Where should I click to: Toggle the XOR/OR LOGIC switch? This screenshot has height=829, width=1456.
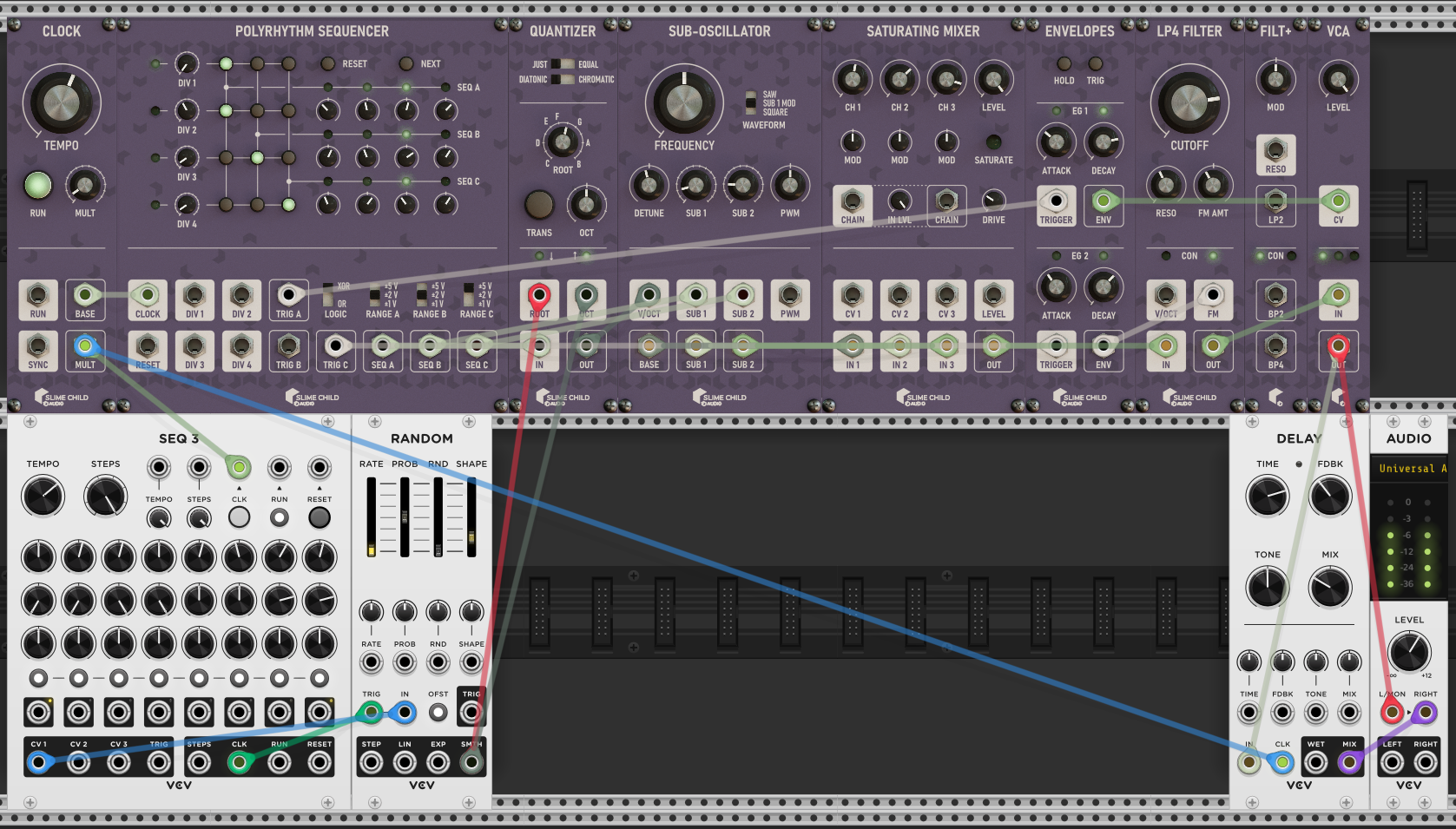tap(327, 295)
